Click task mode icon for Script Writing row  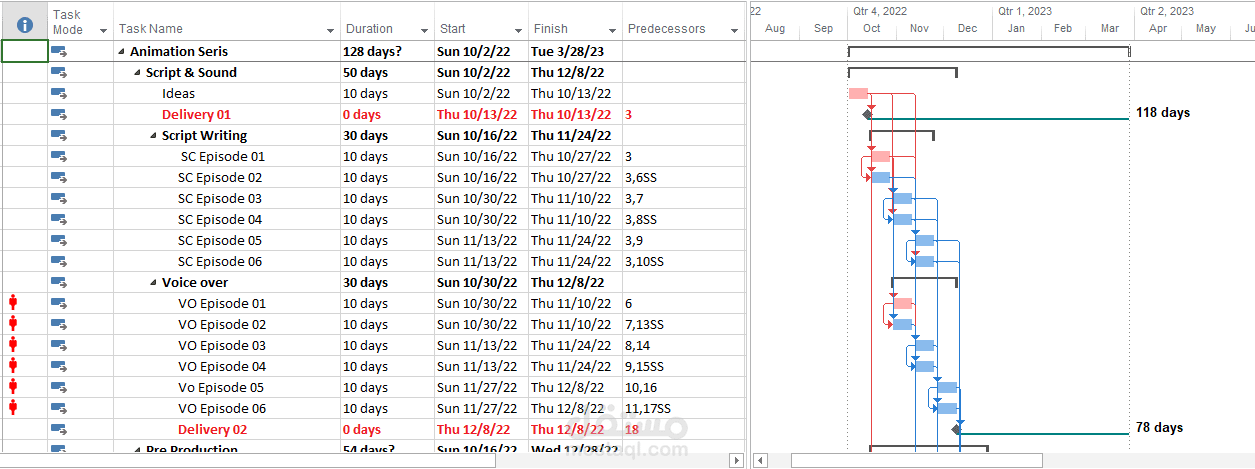point(59,135)
